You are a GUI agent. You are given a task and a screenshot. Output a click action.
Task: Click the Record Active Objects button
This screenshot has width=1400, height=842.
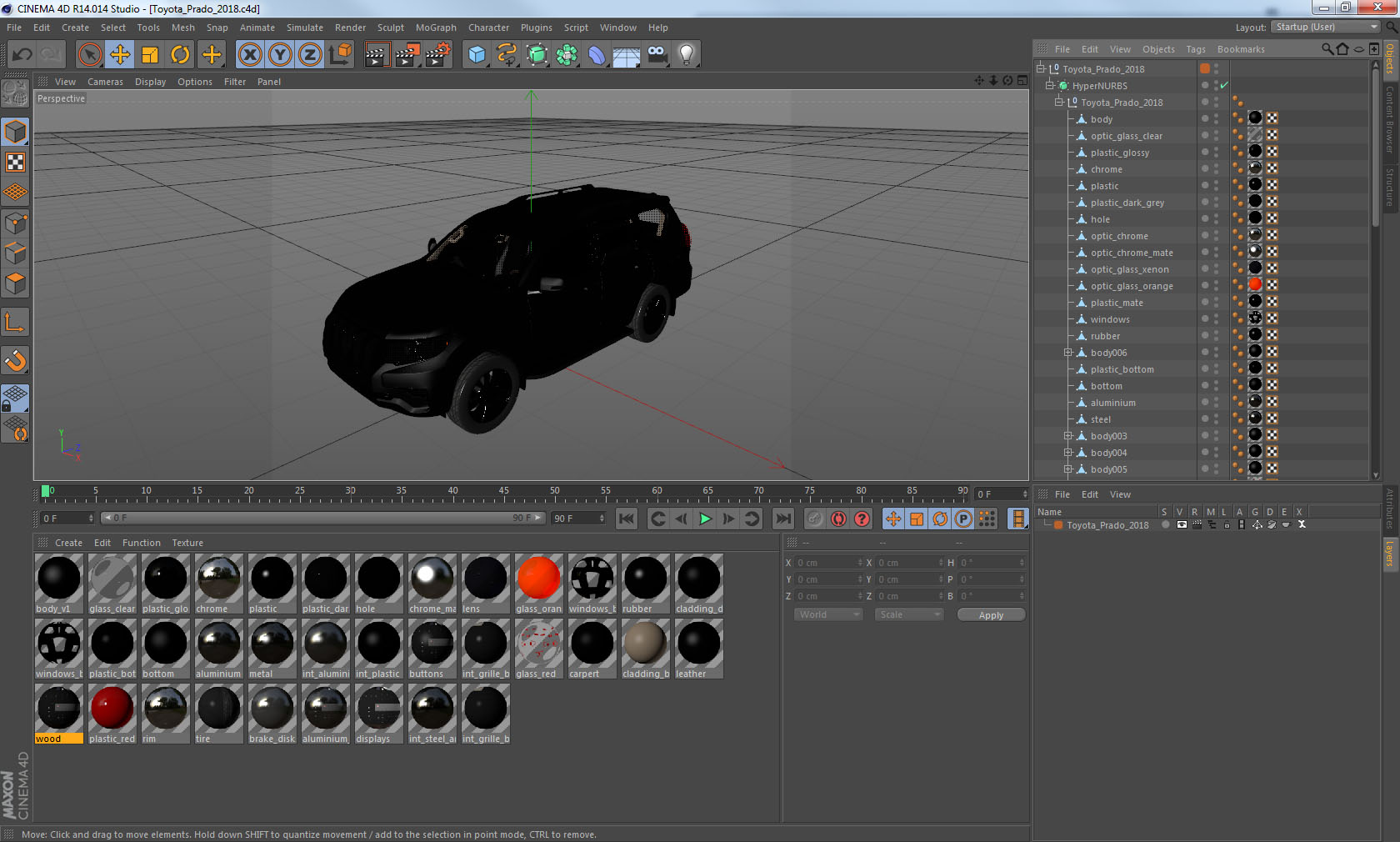815,519
